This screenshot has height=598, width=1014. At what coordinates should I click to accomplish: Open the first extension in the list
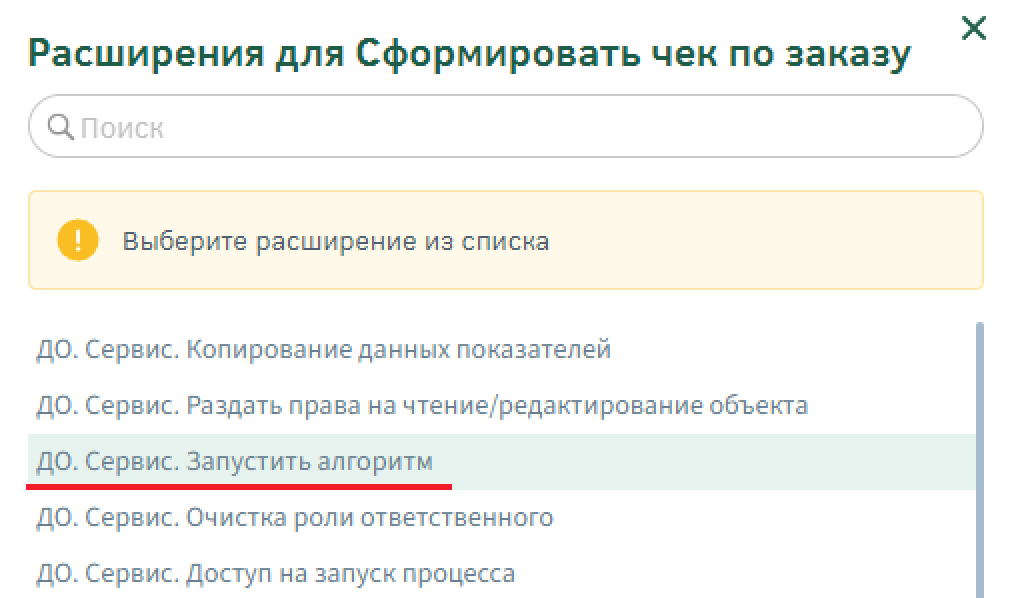[x=323, y=350]
